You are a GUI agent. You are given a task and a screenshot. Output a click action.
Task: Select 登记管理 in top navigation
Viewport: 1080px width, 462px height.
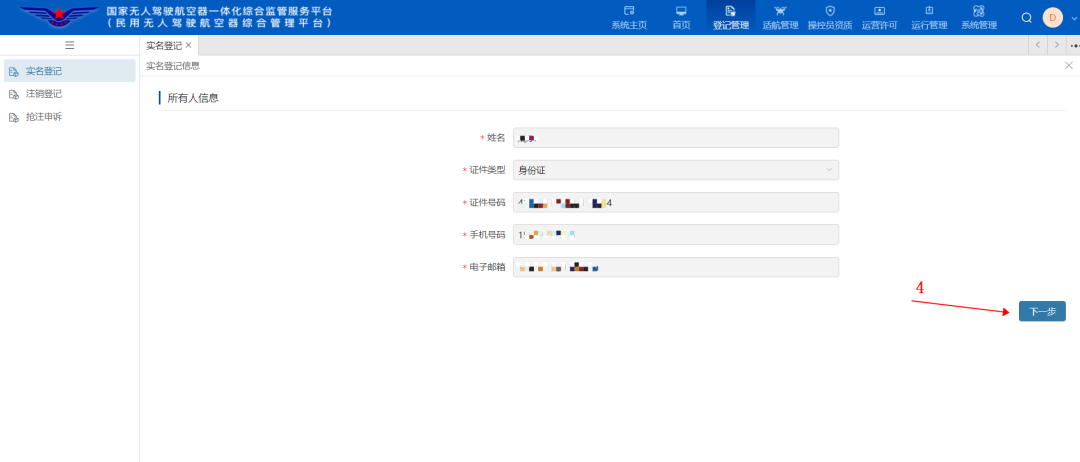pyautogui.click(x=731, y=17)
